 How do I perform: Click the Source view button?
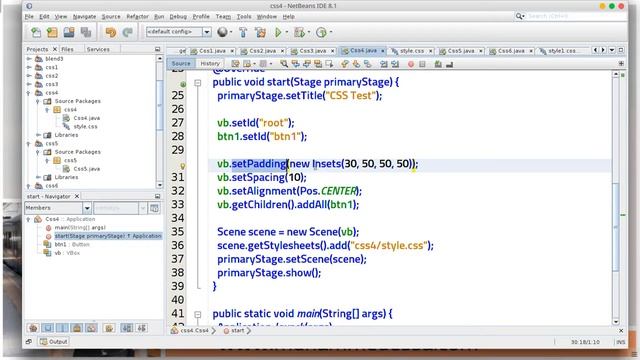click(x=180, y=64)
